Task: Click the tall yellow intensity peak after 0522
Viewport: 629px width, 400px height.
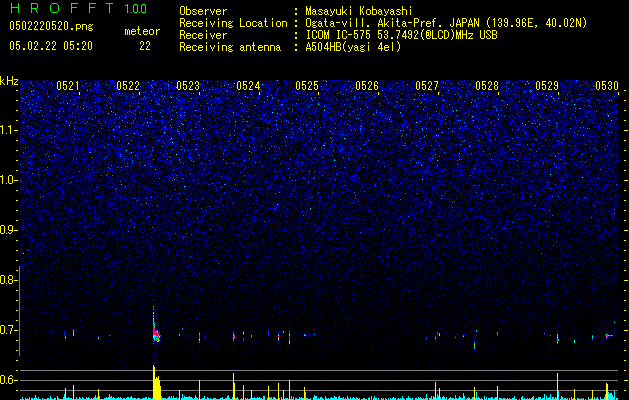Action: [156, 382]
